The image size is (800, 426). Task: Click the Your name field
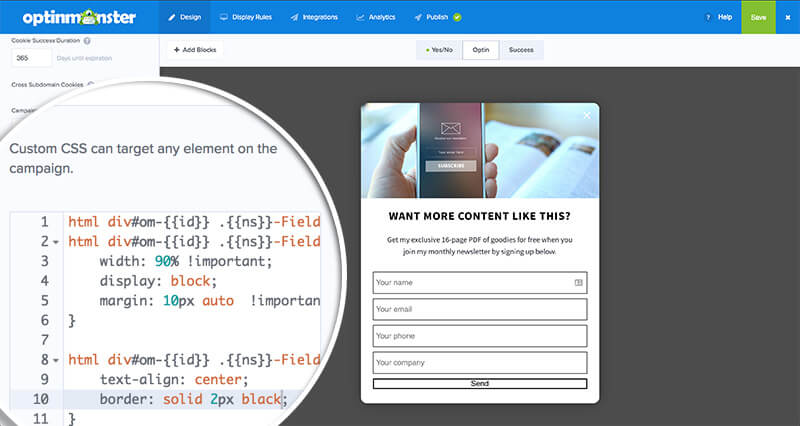click(x=480, y=283)
